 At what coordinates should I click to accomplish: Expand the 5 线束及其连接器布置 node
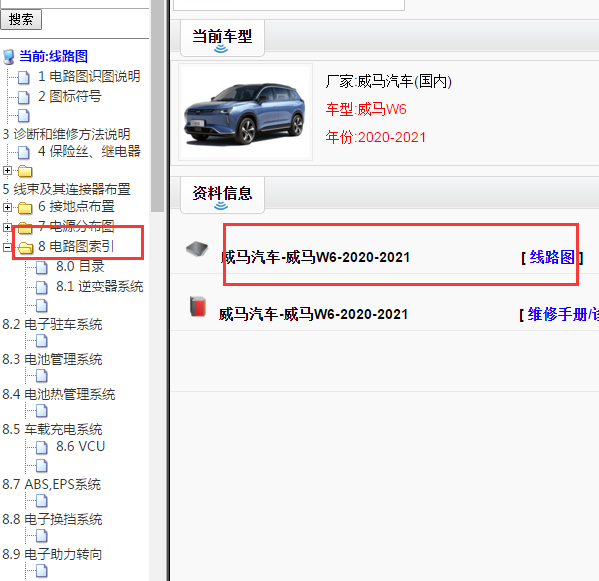click(x=7, y=170)
